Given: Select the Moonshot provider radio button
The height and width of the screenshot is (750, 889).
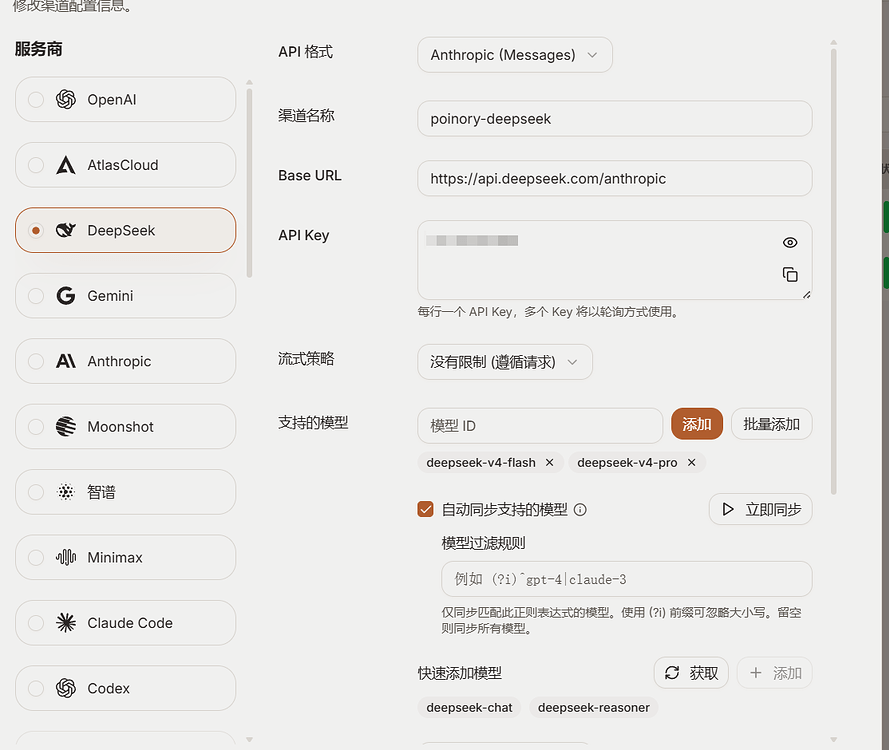Looking at the screenshot, I should 36,426.
